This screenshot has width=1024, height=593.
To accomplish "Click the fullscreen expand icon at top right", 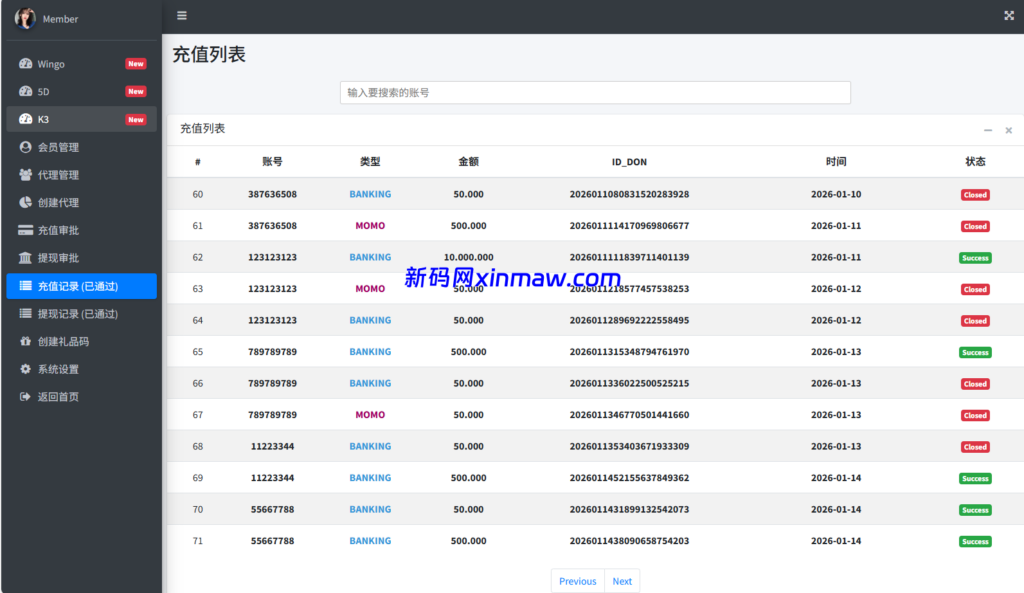I will 1009,15.
